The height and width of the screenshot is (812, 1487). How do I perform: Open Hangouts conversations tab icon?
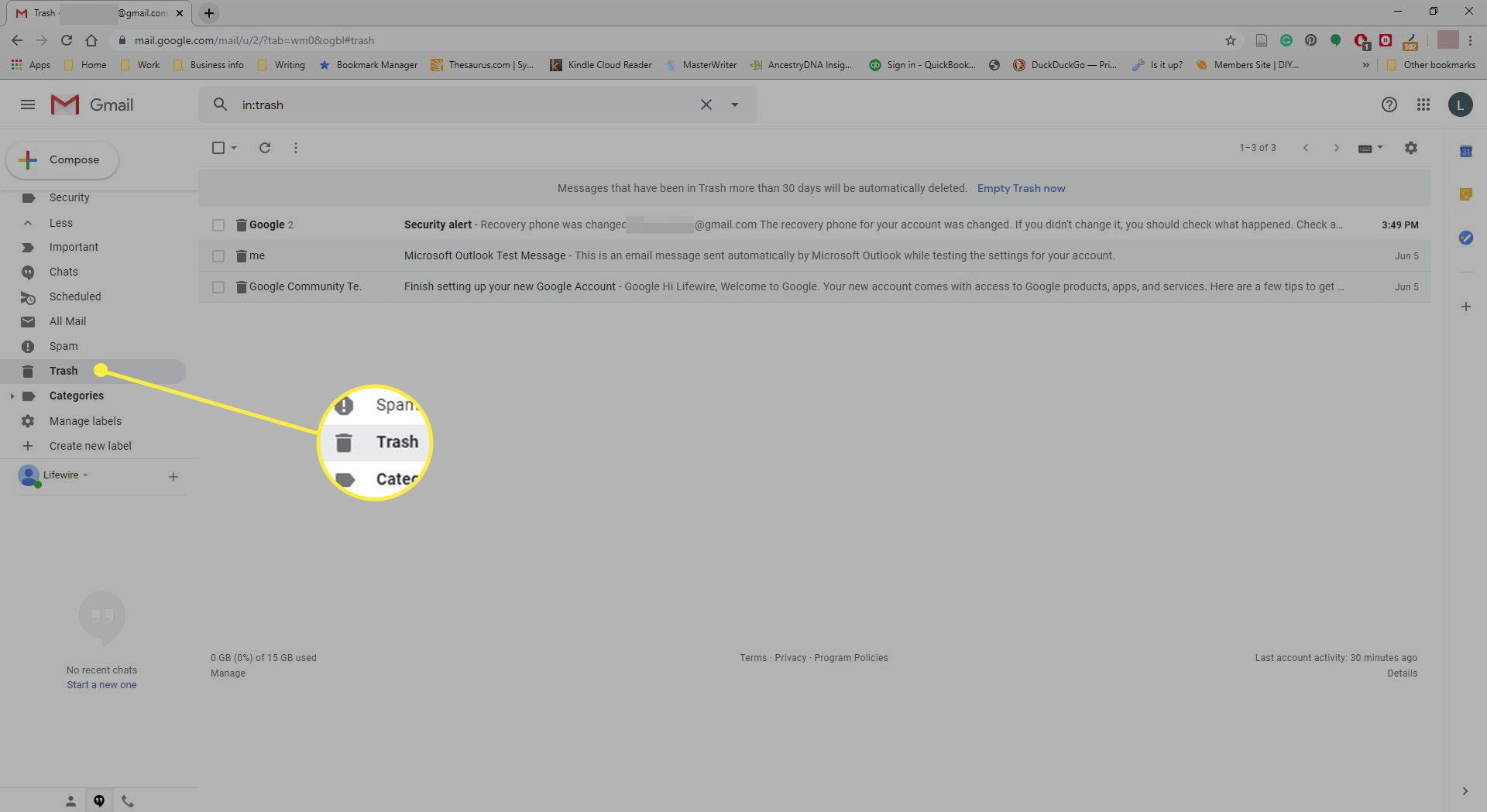99,801
